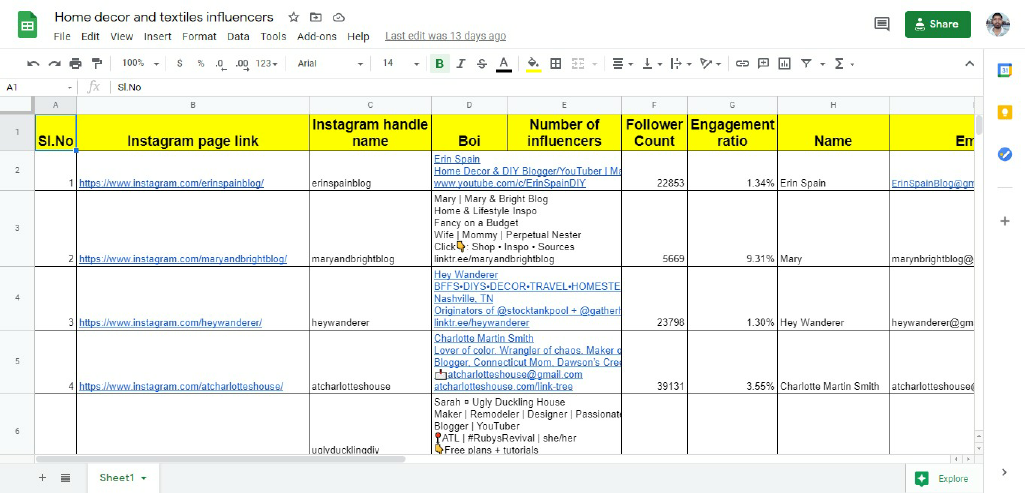Open horizontal align dropdown
Image resolution: width=1025 pixels, height=493 pixels.
[x=622, y=63]
